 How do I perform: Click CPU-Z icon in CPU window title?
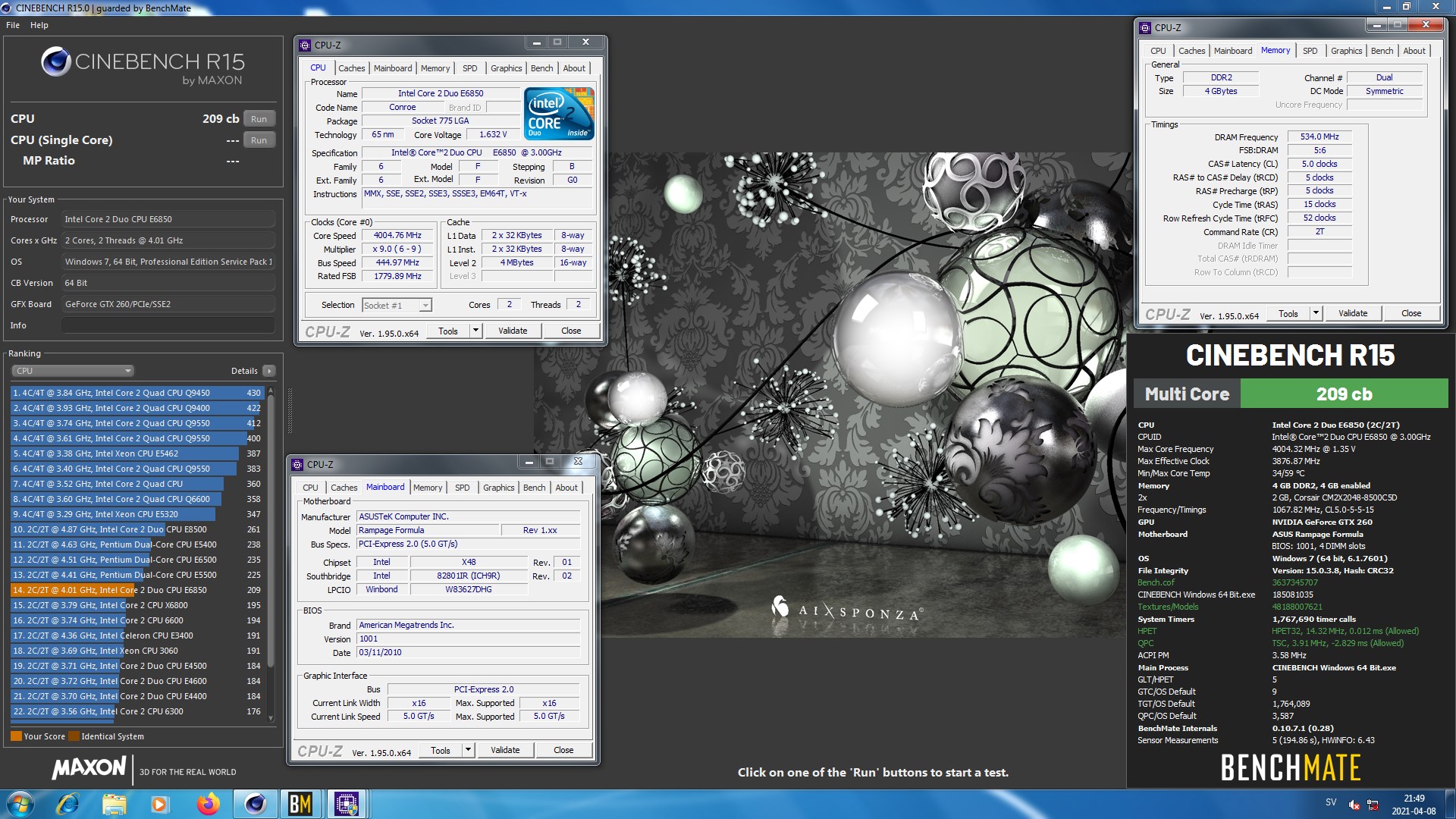(x=305, y=45)
